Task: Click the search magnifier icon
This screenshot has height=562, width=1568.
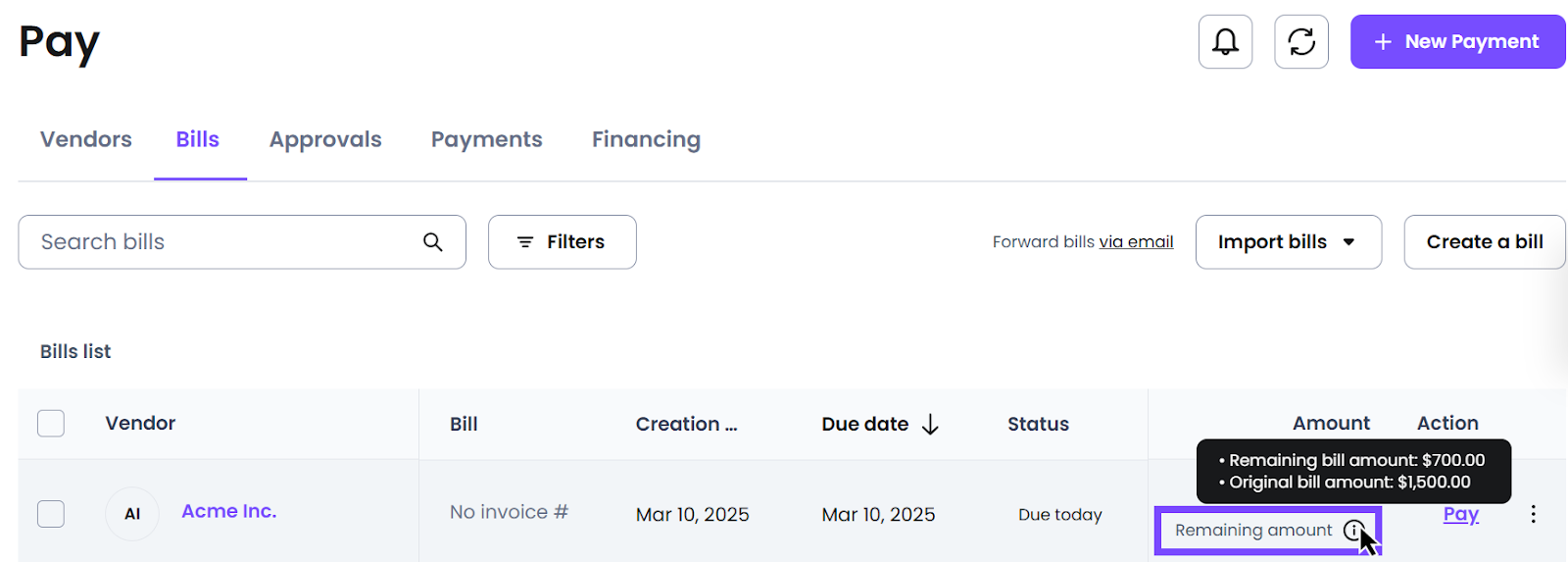Action: (x=432, y=241)
